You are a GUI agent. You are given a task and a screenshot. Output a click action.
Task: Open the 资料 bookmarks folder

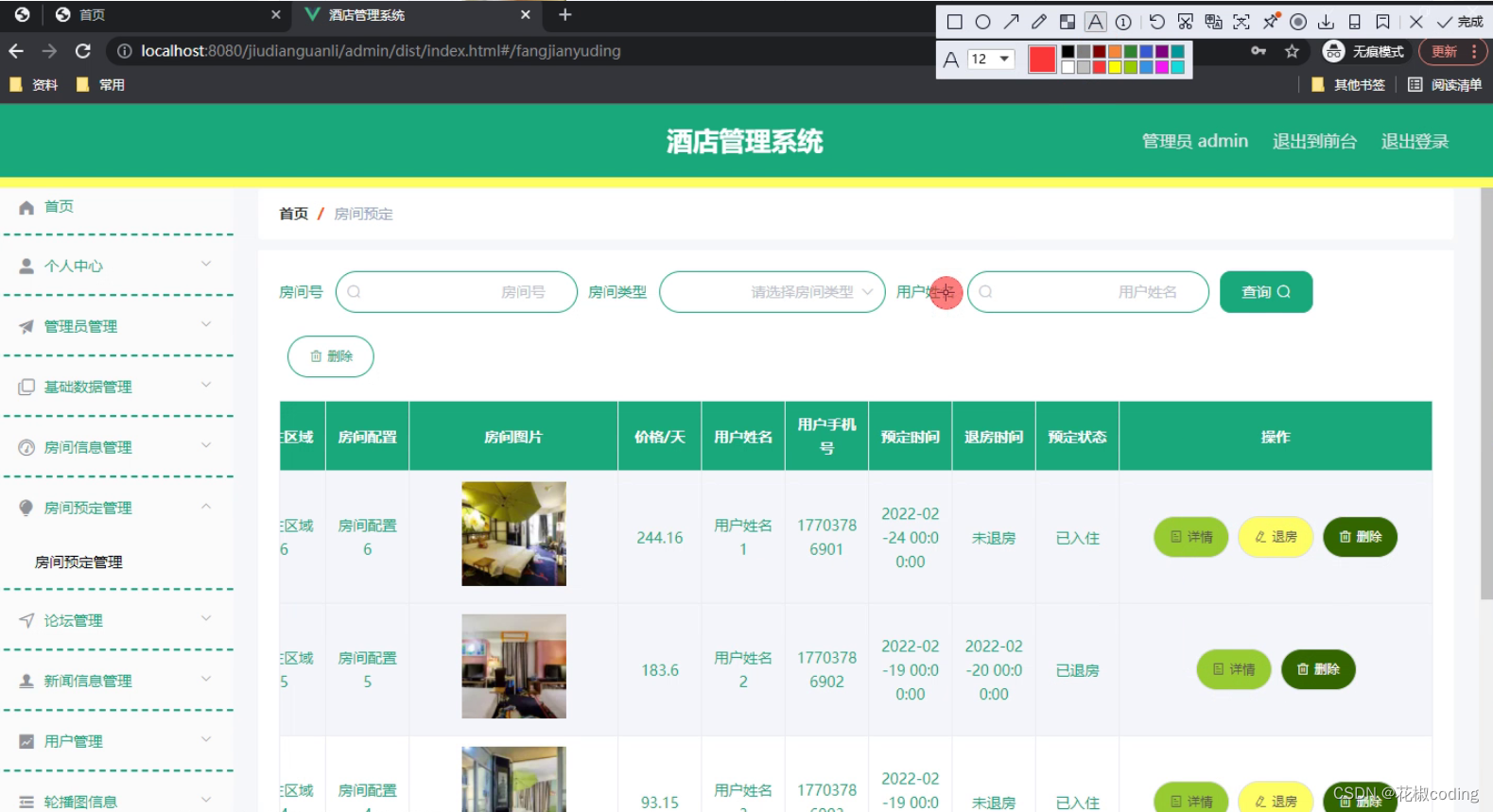[34, 85]
